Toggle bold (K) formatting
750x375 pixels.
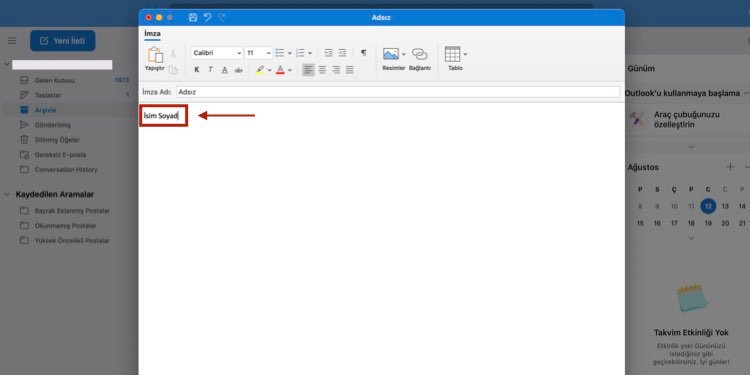click(x=197, y=70)
